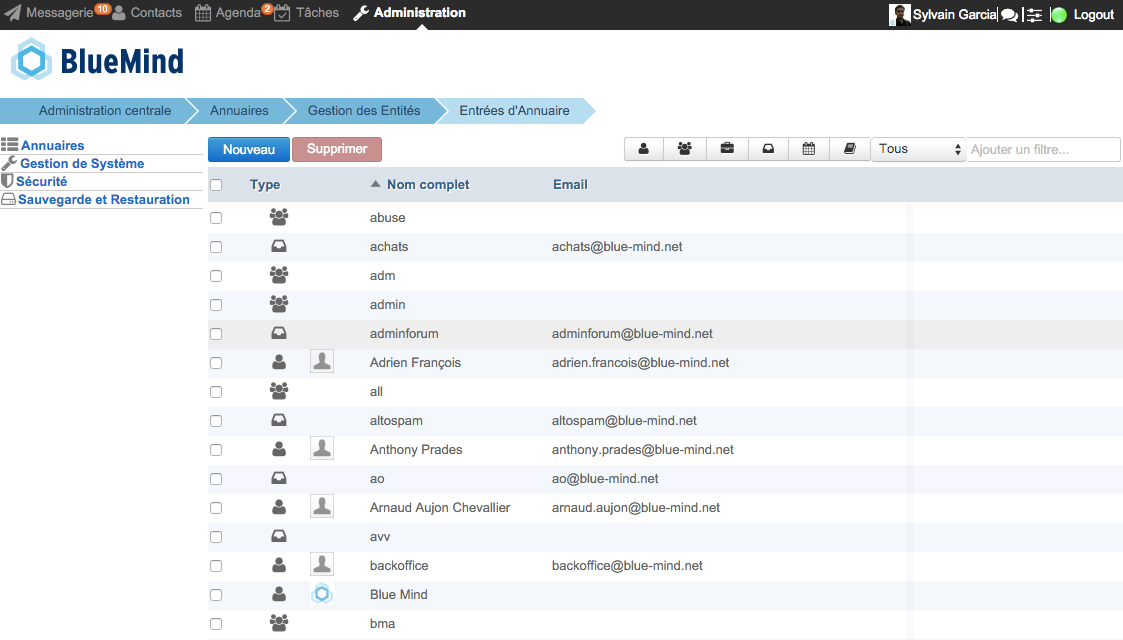Click the mailbox icon for avv
1123x640 pixels.
(x=279, y=536)
